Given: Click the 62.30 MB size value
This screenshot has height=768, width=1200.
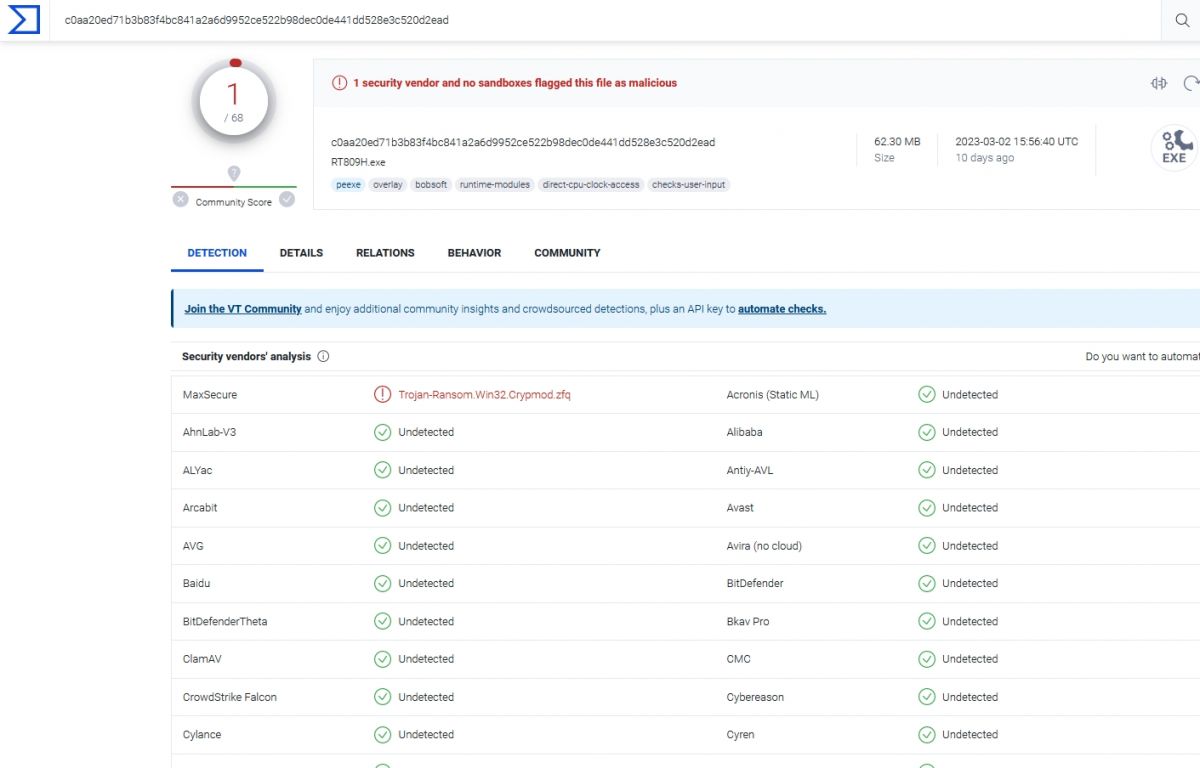Looking at the screenshot, I should [897, 142].
